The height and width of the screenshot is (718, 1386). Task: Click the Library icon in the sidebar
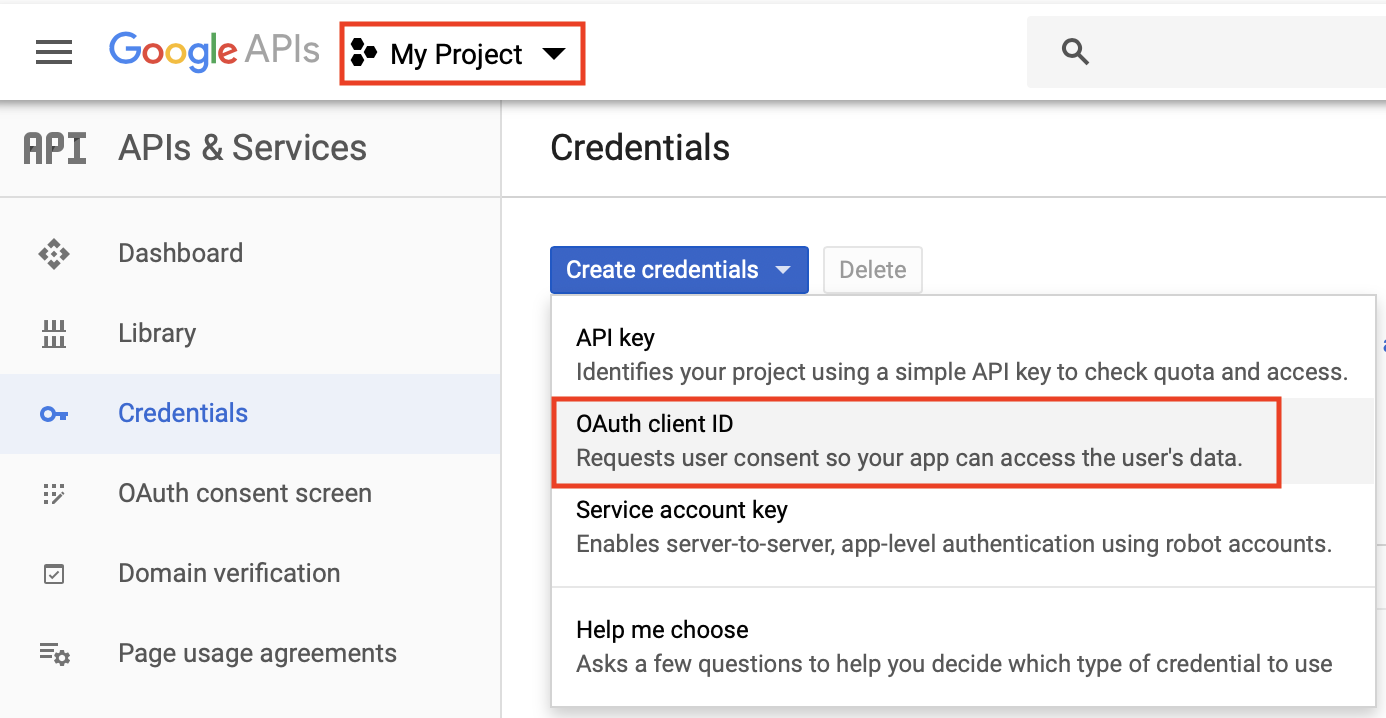[x=54, y=334]
